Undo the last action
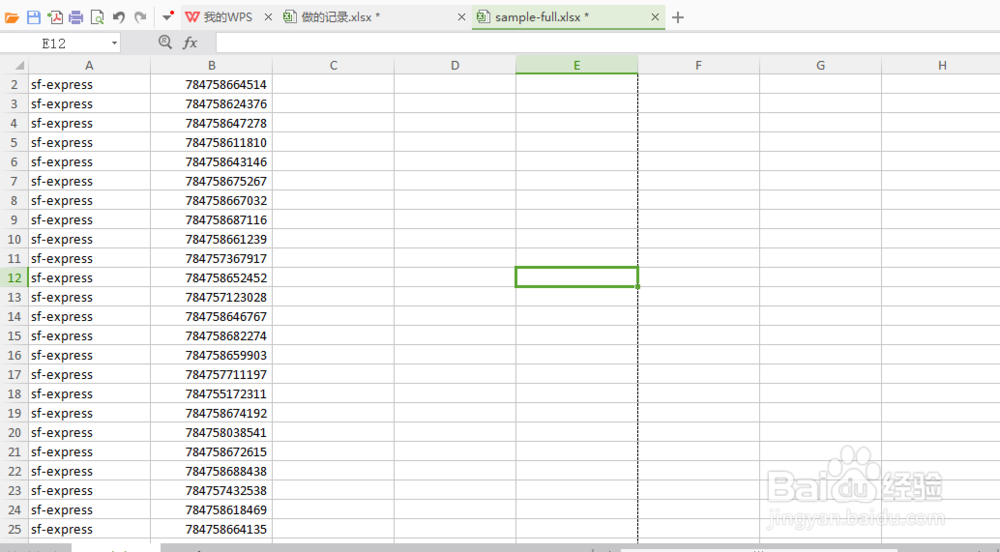 119,17
